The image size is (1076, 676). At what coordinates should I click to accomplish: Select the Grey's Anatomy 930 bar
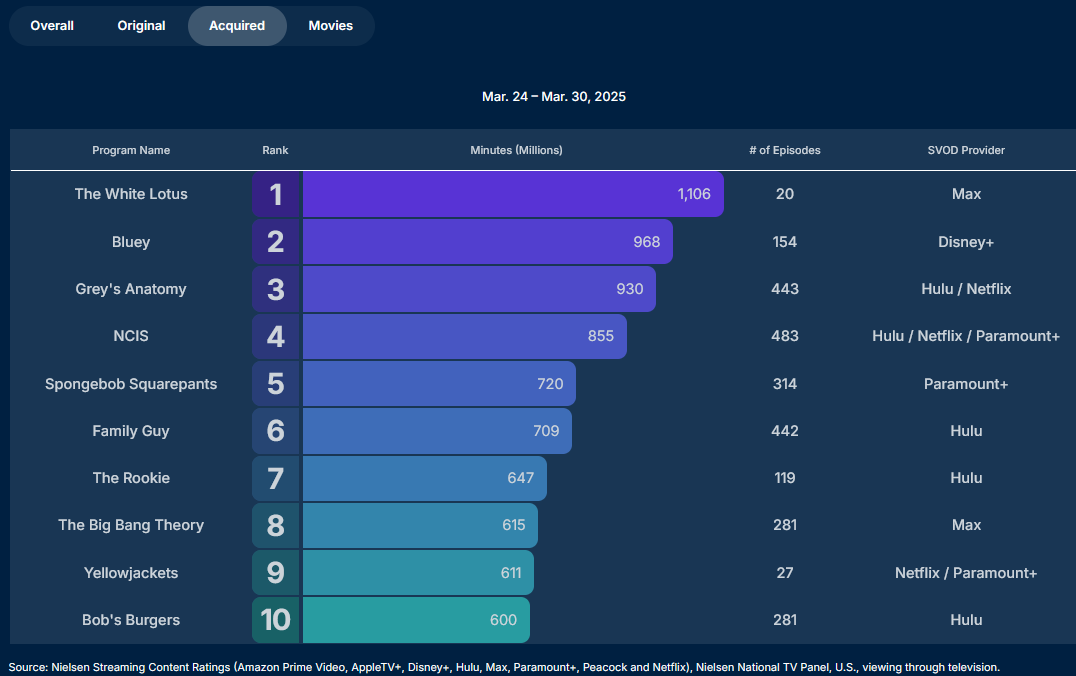click(479, 289)
